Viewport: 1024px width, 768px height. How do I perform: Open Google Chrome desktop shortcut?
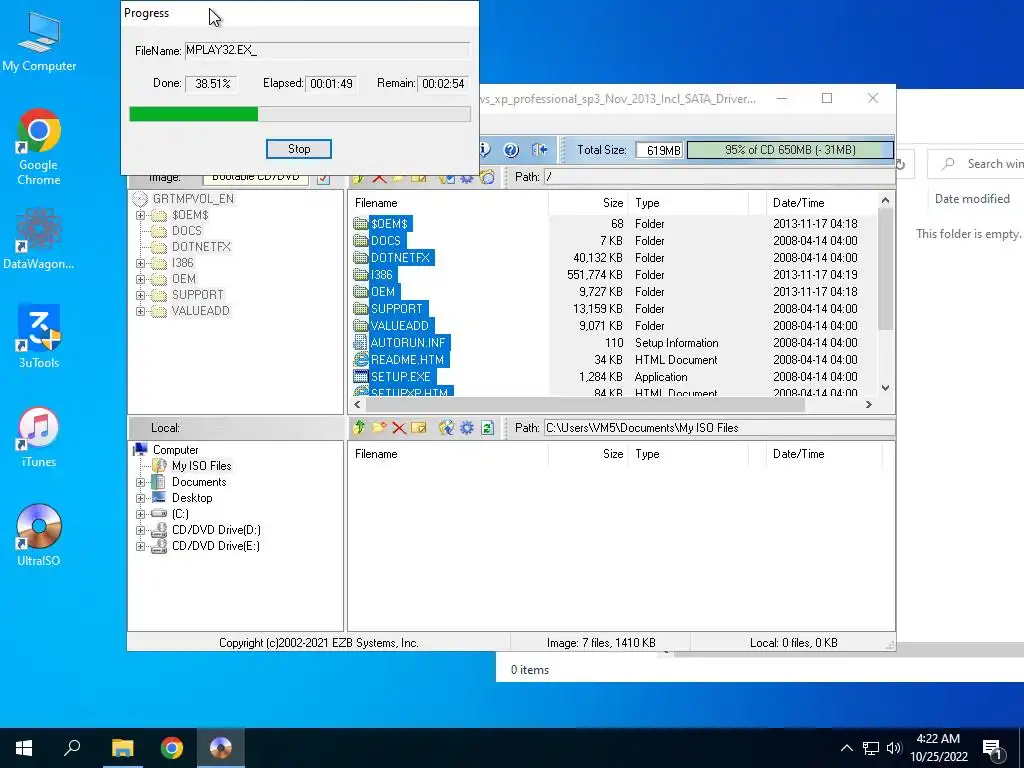coord(39,147)
